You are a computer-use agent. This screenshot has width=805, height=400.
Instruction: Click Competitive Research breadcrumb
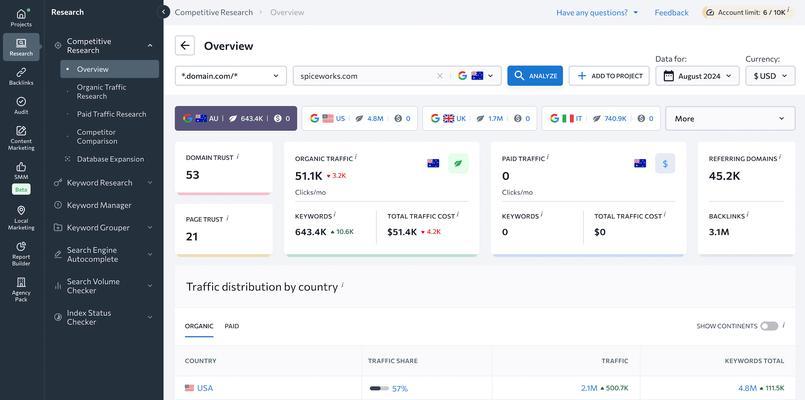214,12
